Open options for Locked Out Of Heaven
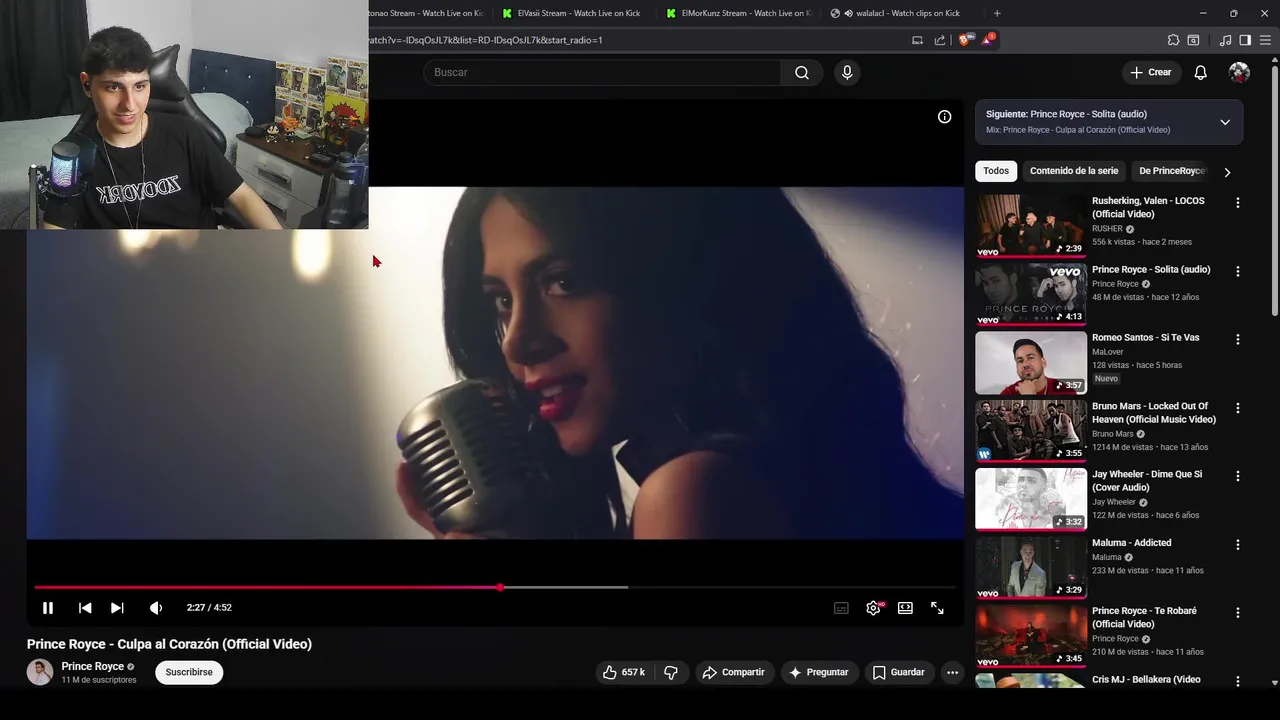The width and height of the screenshot is (1280, 720). point(1238,408)
